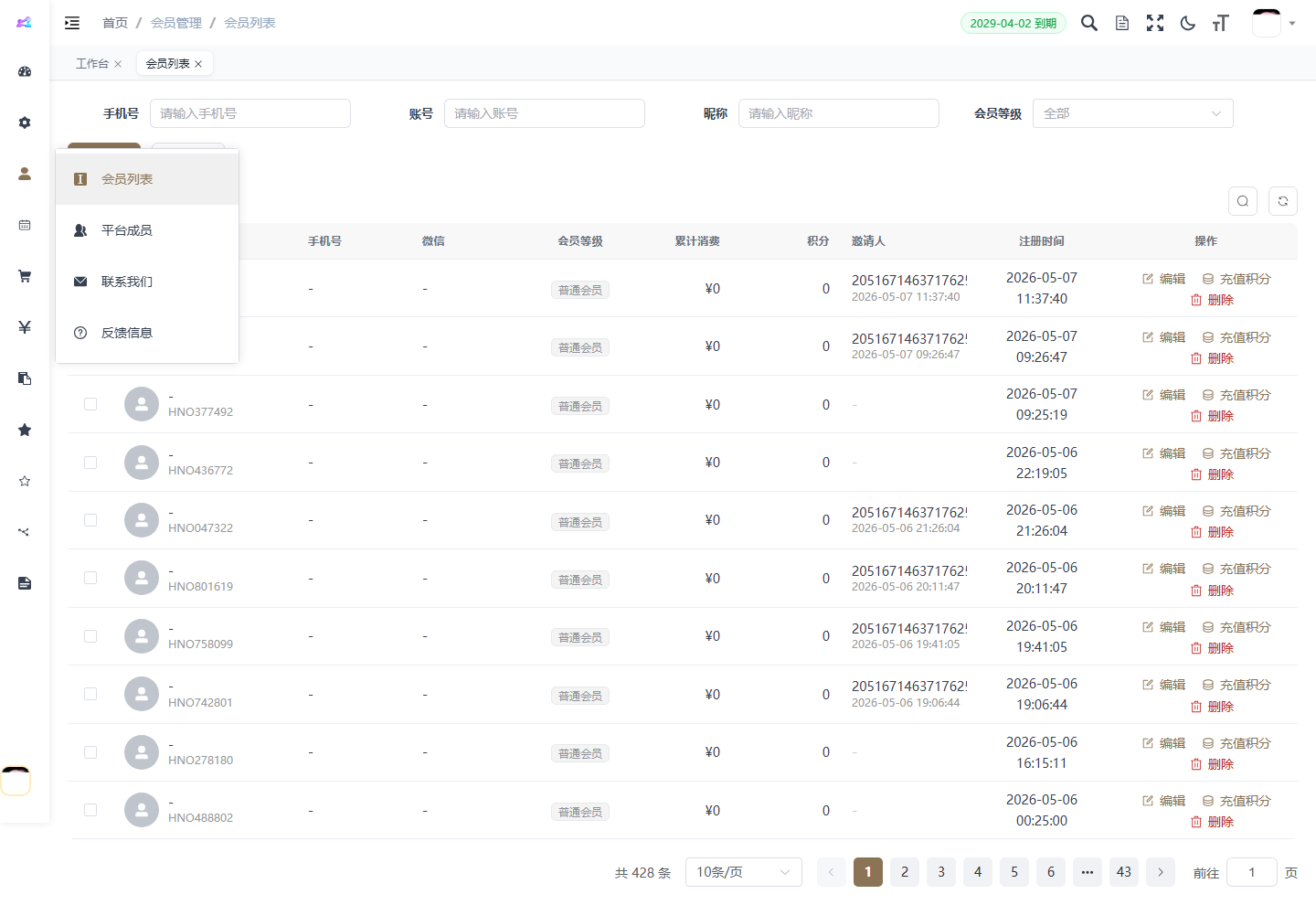Edit member HNO758099
The image size is (1316, 905).
1164,627
